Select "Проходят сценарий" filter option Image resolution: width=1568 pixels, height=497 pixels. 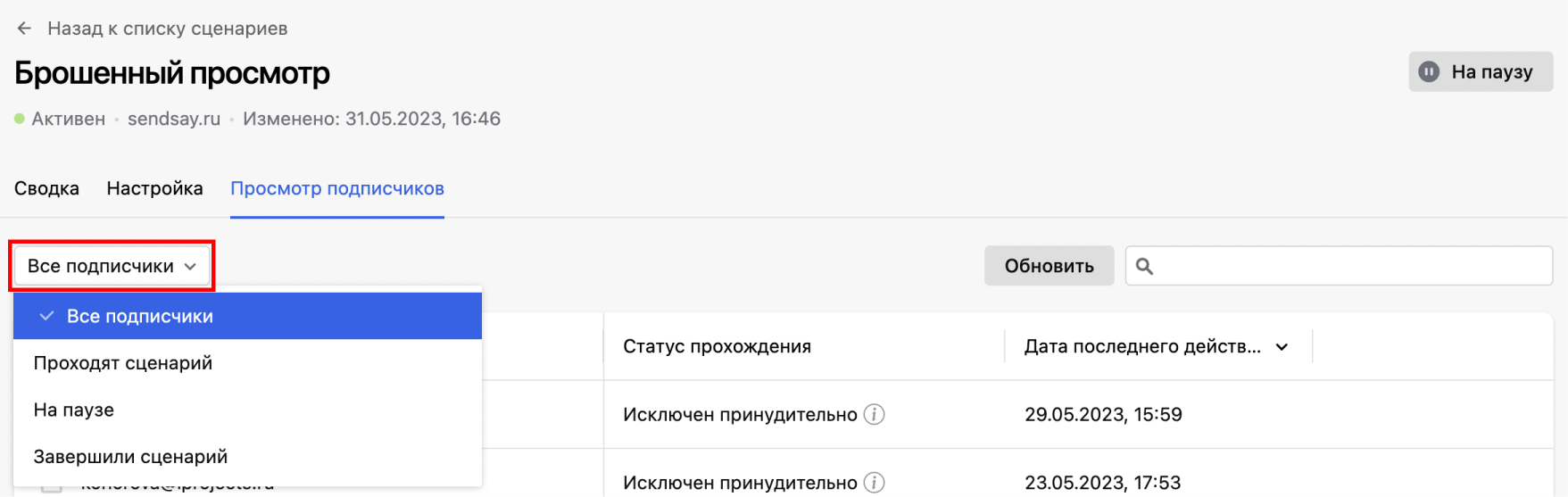(123, 363)
